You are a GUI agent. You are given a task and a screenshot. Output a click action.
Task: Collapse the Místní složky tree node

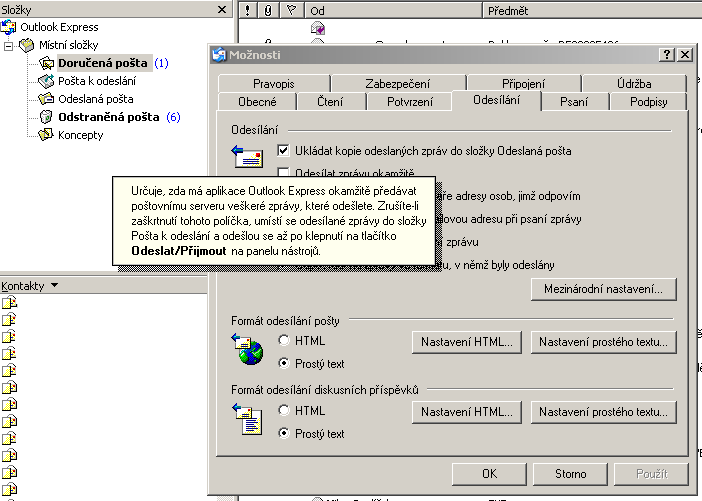[x=8, y=46]
